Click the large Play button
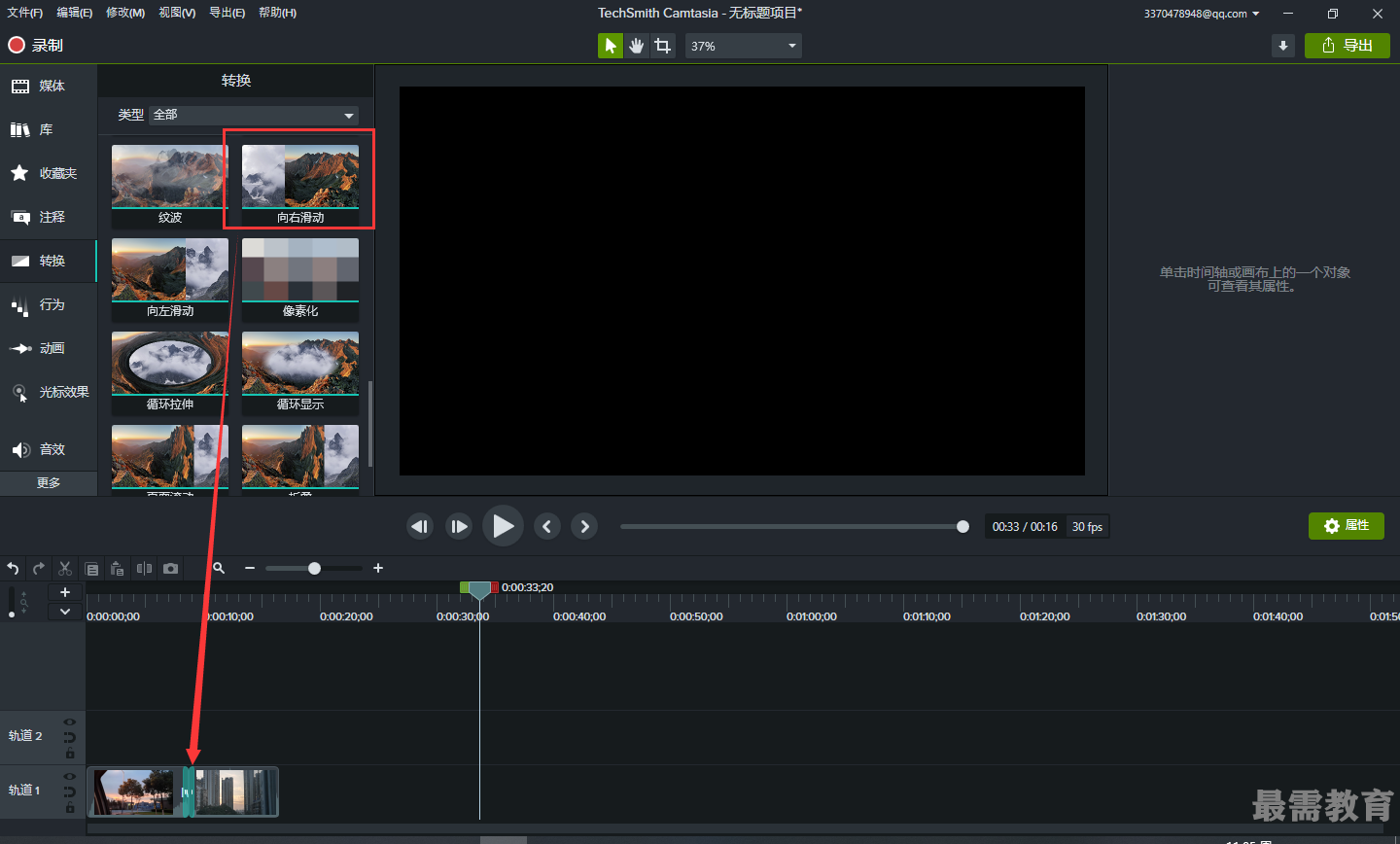 [503, 526]
